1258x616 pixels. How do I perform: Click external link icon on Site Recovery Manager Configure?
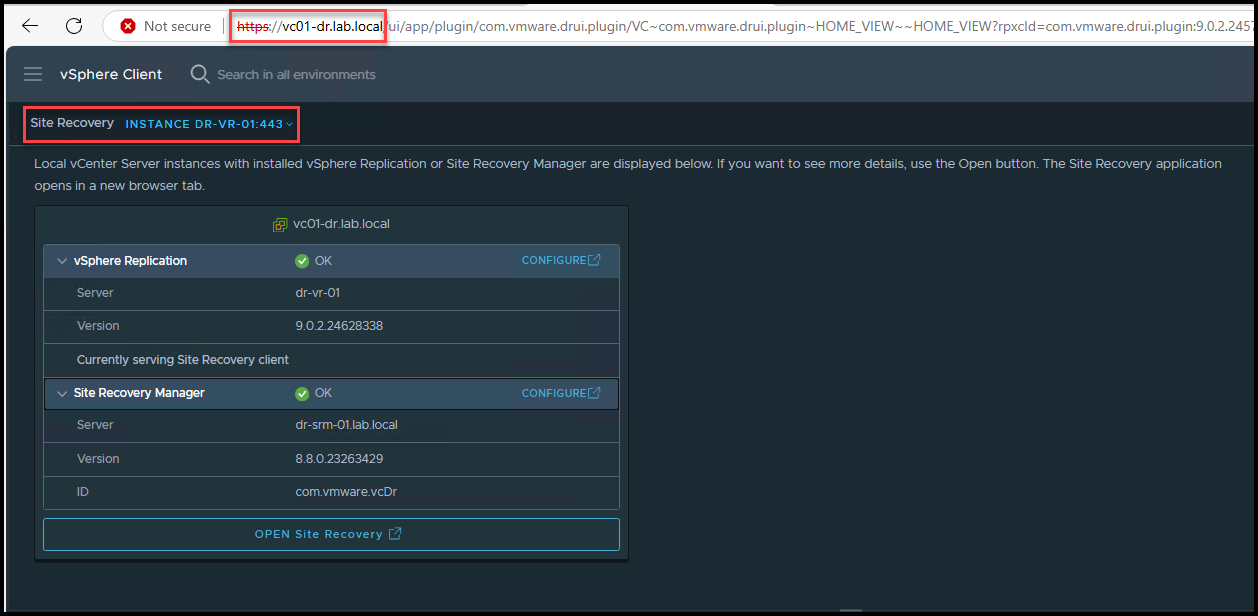(x=595, y=393)
